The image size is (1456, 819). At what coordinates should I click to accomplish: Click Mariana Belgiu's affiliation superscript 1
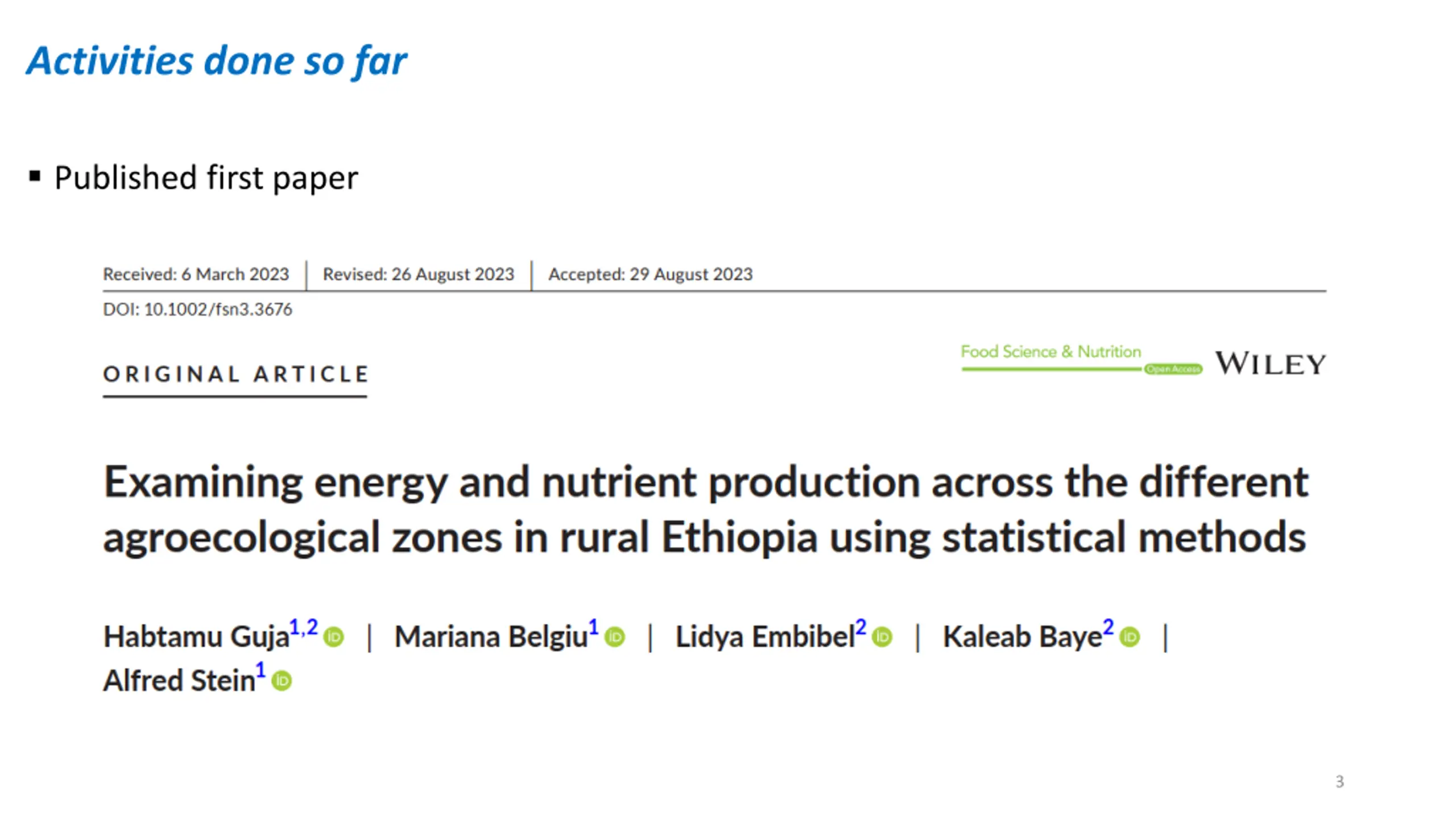pyautogui.click(x=593, y=627)
